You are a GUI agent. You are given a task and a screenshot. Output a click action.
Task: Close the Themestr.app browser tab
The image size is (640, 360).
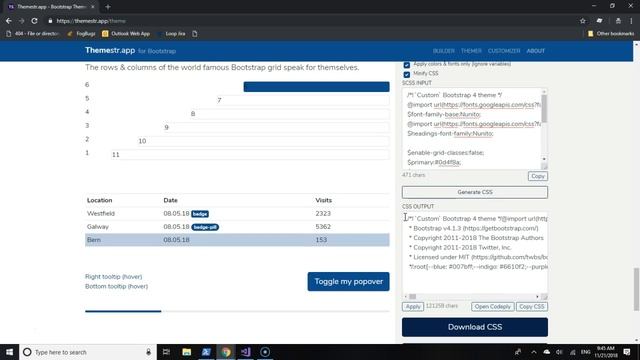[93, 7]
